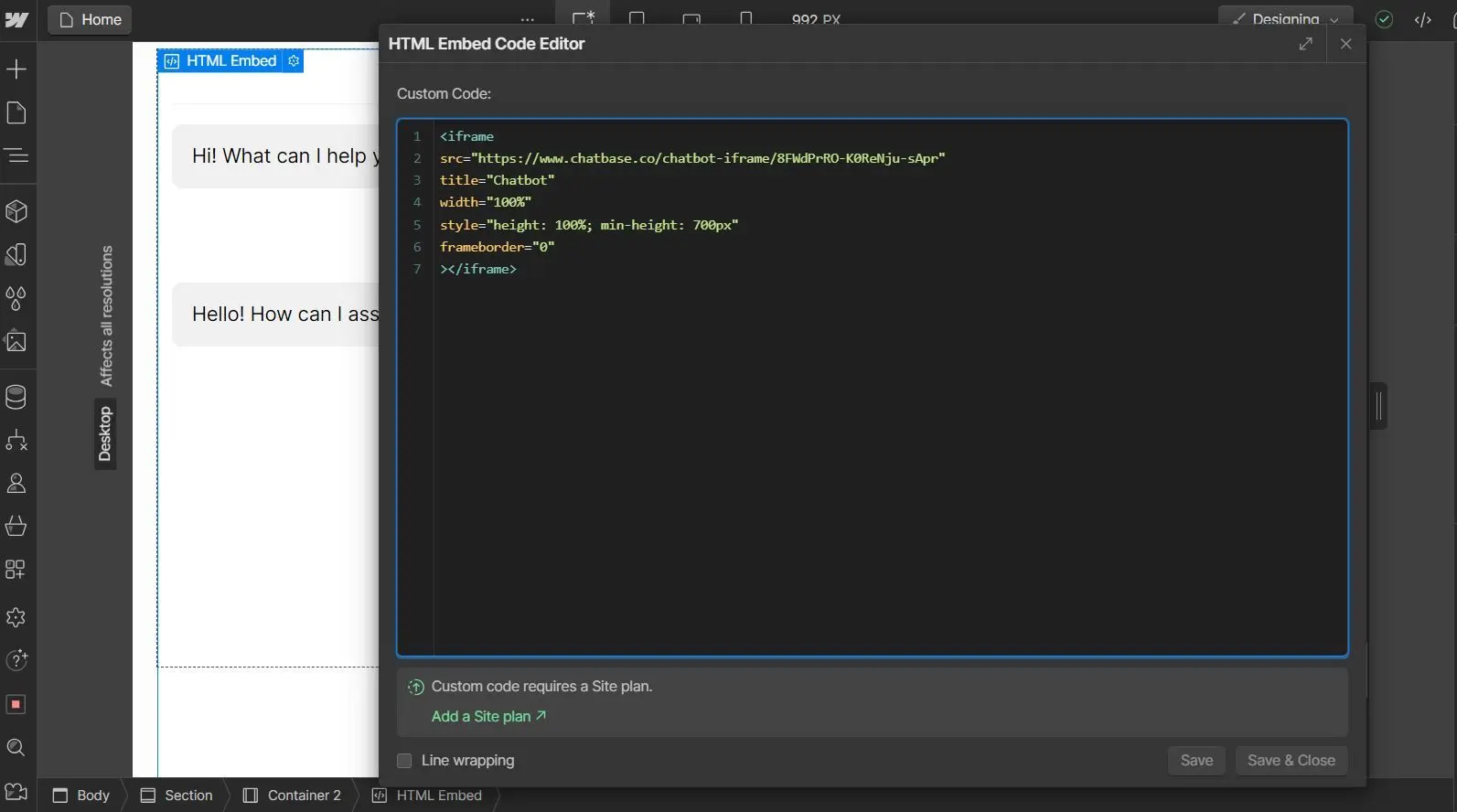Open the CMS database icon

point(16,397)
